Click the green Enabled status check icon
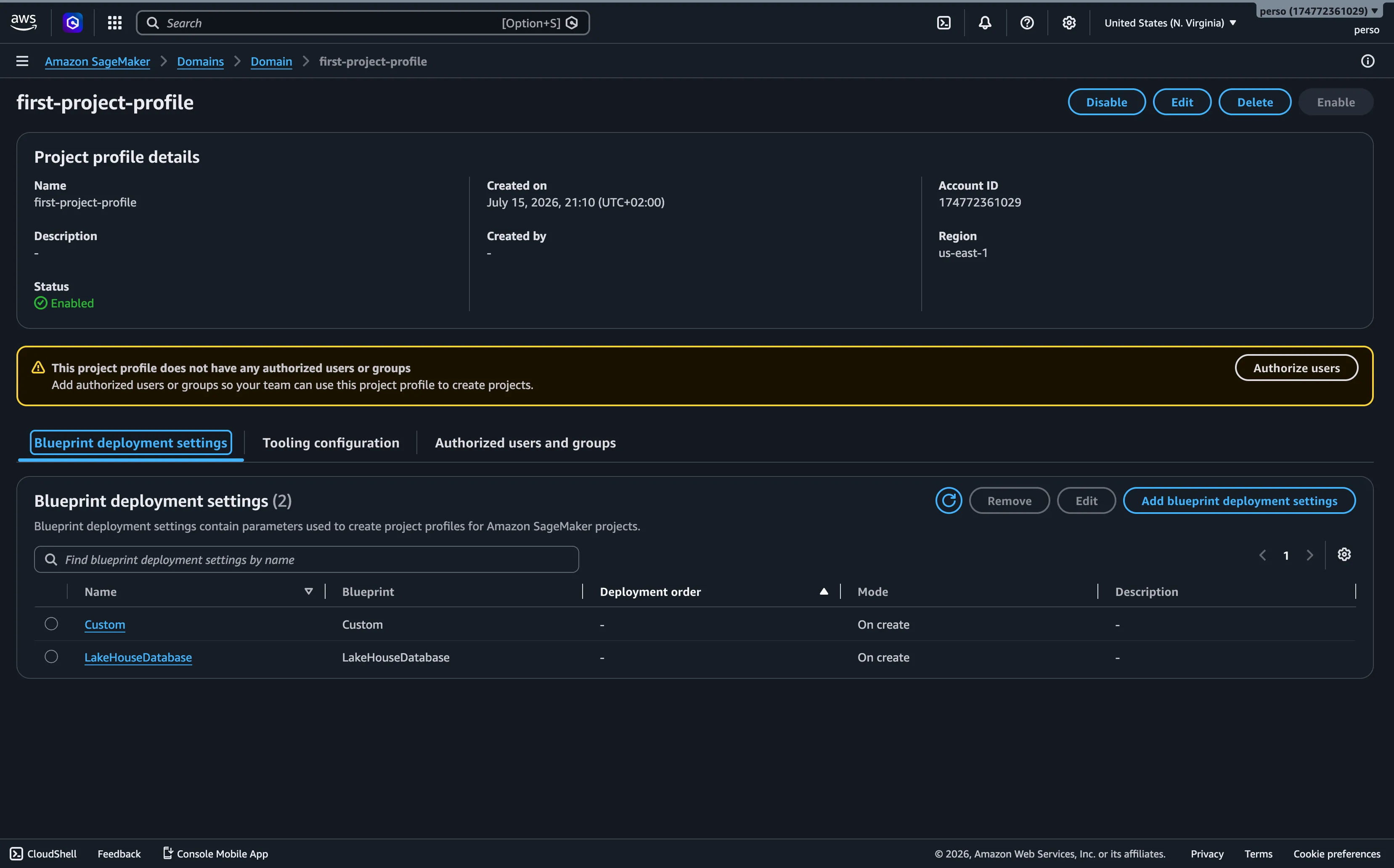 41,303
